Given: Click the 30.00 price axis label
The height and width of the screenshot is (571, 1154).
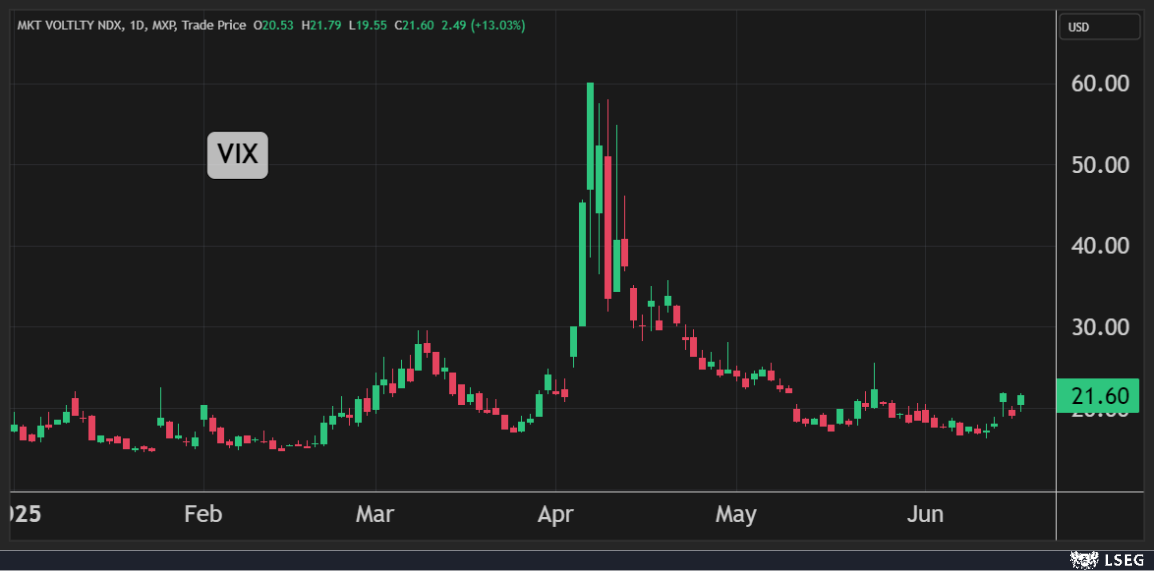Looking at the screenshot, I should click(1099, 327).
